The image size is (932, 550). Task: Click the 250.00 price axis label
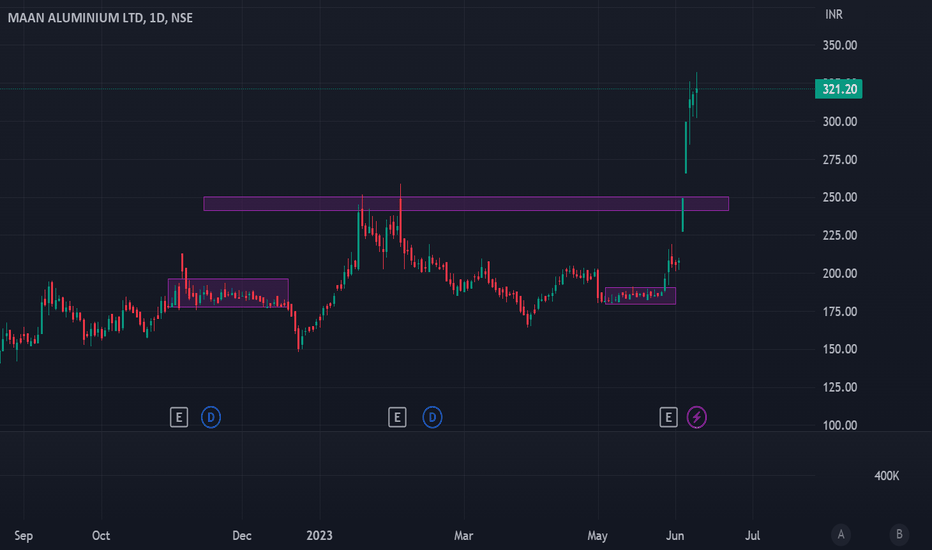839,197
